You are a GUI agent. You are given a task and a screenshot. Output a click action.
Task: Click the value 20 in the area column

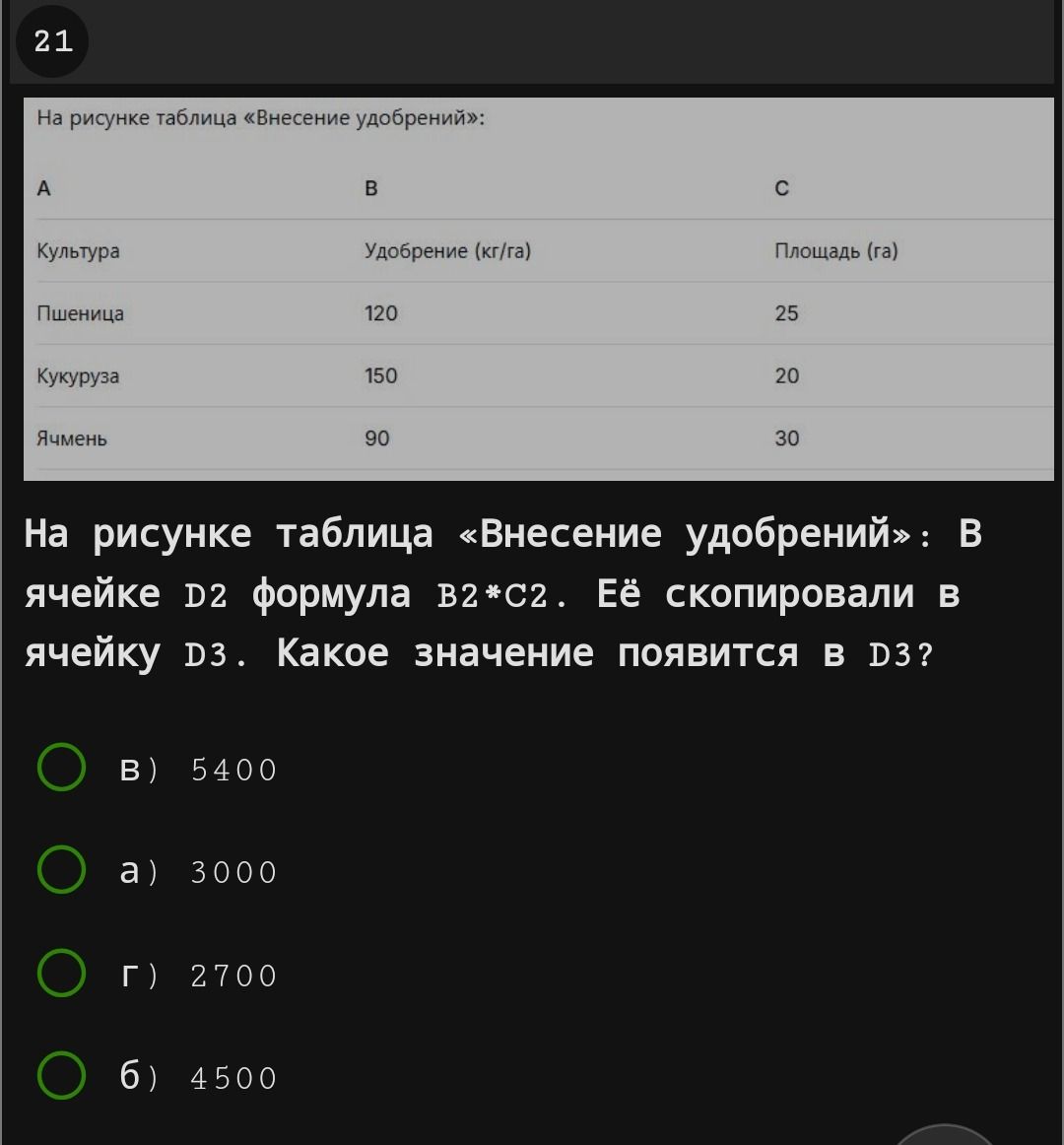pos(787,376)
